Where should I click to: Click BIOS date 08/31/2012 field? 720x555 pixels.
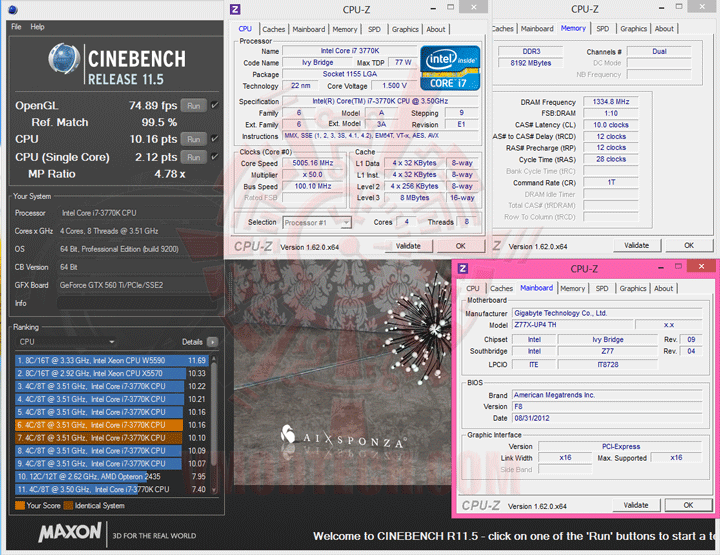click(x=607, y=418)
